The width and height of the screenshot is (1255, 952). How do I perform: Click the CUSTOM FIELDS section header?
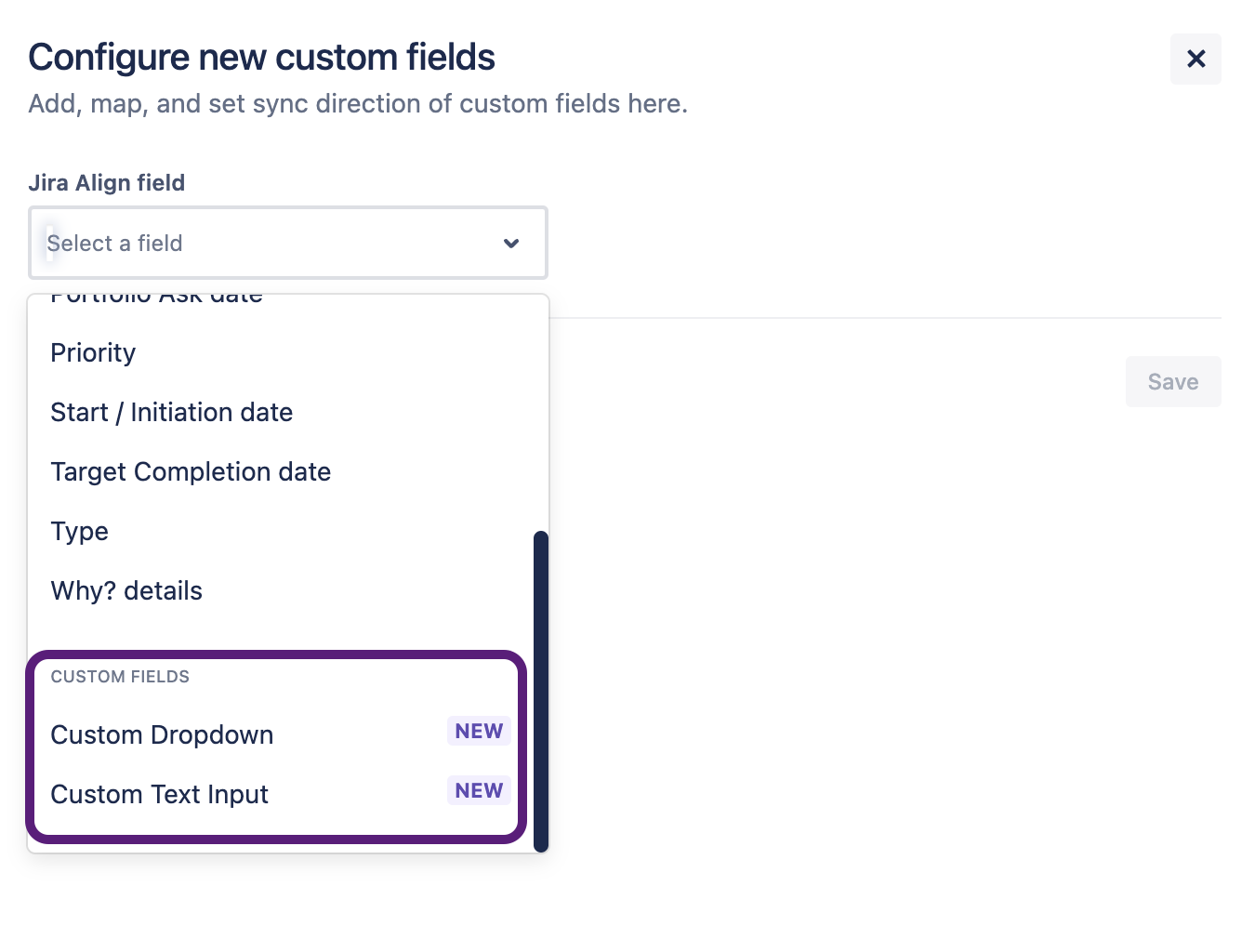[120, 677]
